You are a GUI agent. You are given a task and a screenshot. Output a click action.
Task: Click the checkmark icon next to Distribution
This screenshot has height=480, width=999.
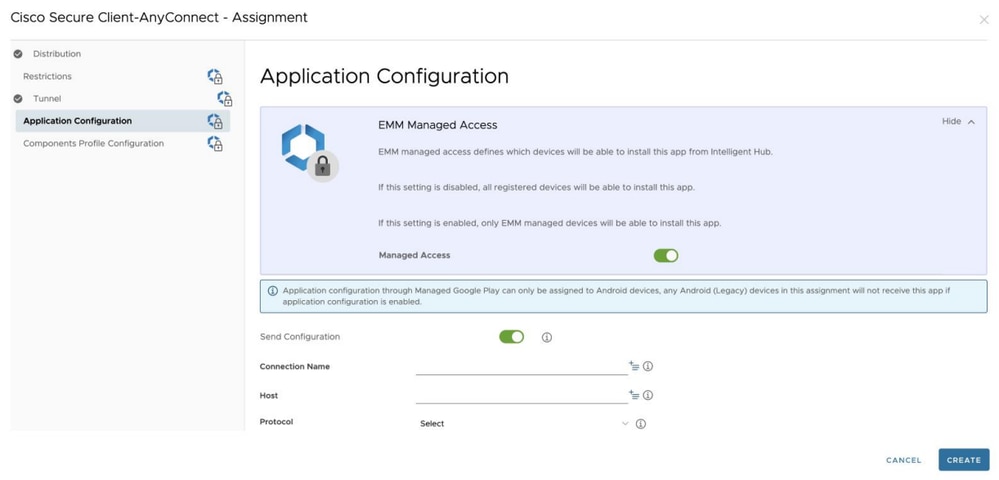[x=18, y=54]
